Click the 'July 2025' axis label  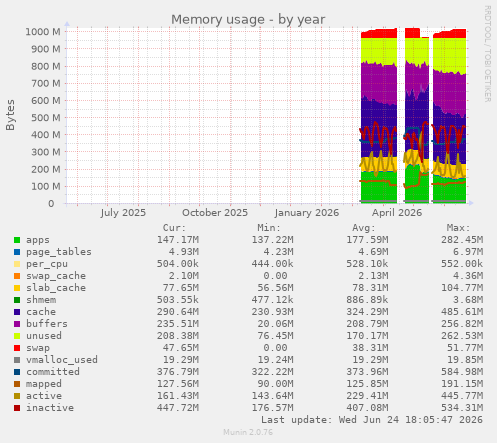tap(123, 213)
